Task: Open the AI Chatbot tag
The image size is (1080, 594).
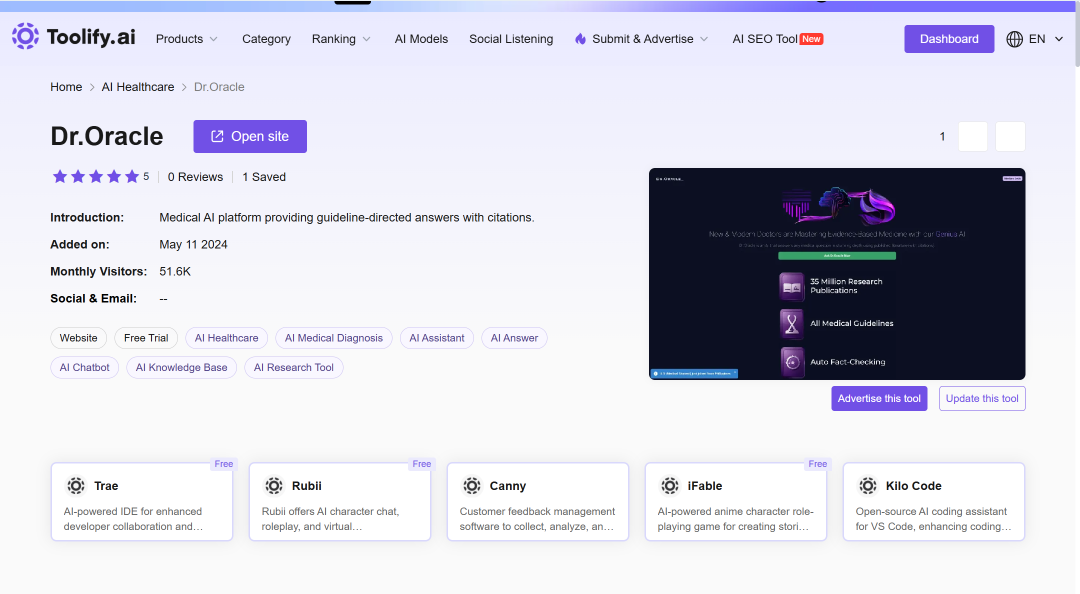Action: point(85,367)
